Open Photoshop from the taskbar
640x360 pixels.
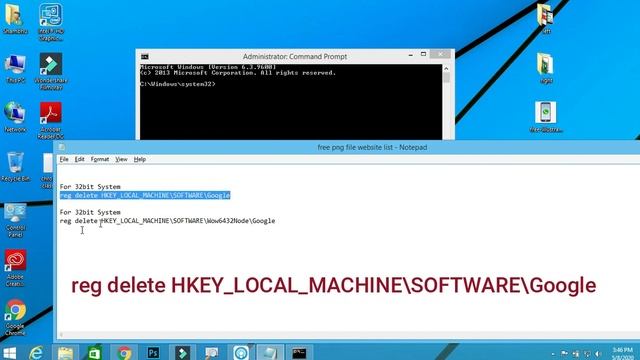tap(153, 352)
